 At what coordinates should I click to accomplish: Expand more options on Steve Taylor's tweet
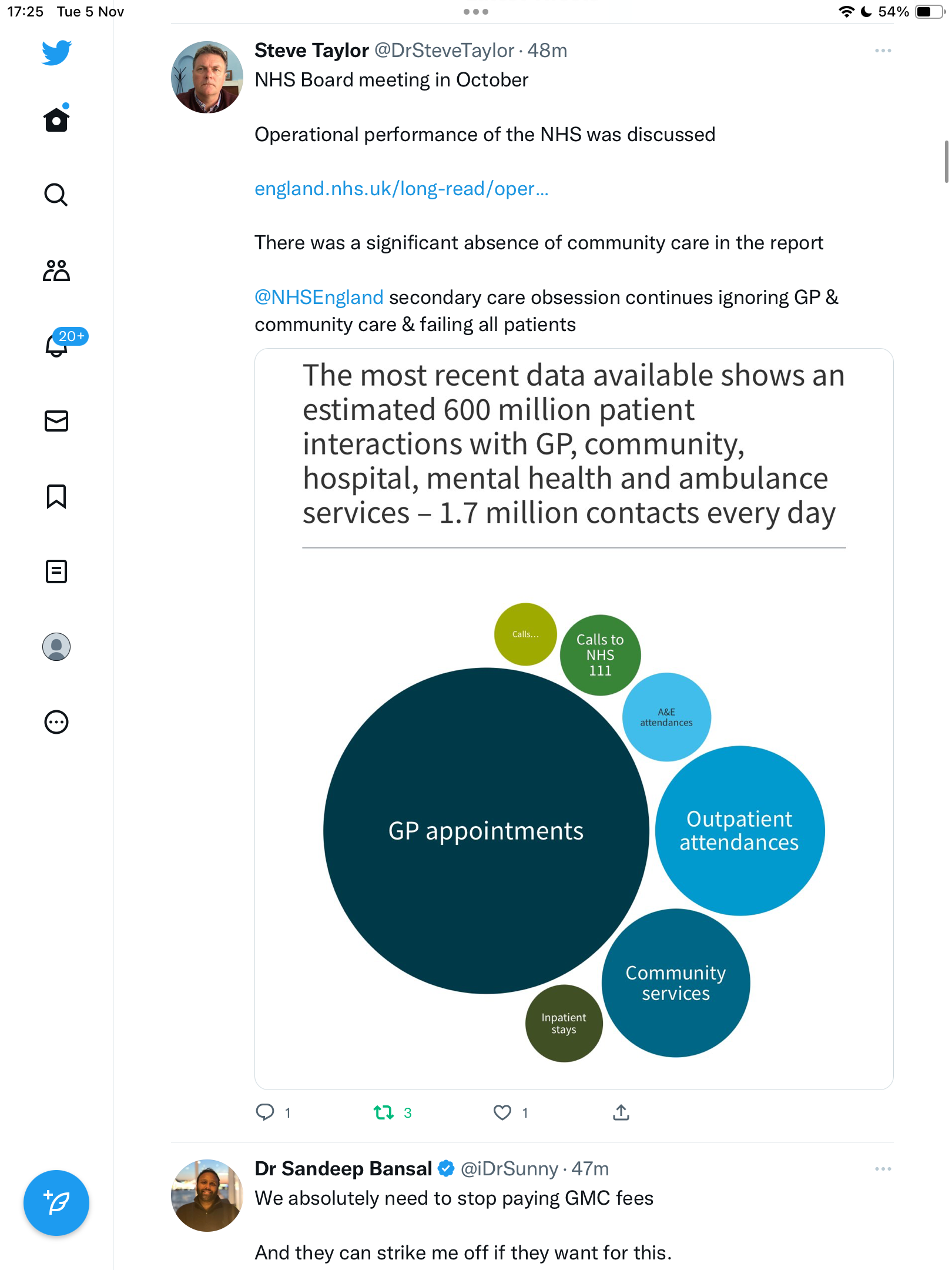883,51
